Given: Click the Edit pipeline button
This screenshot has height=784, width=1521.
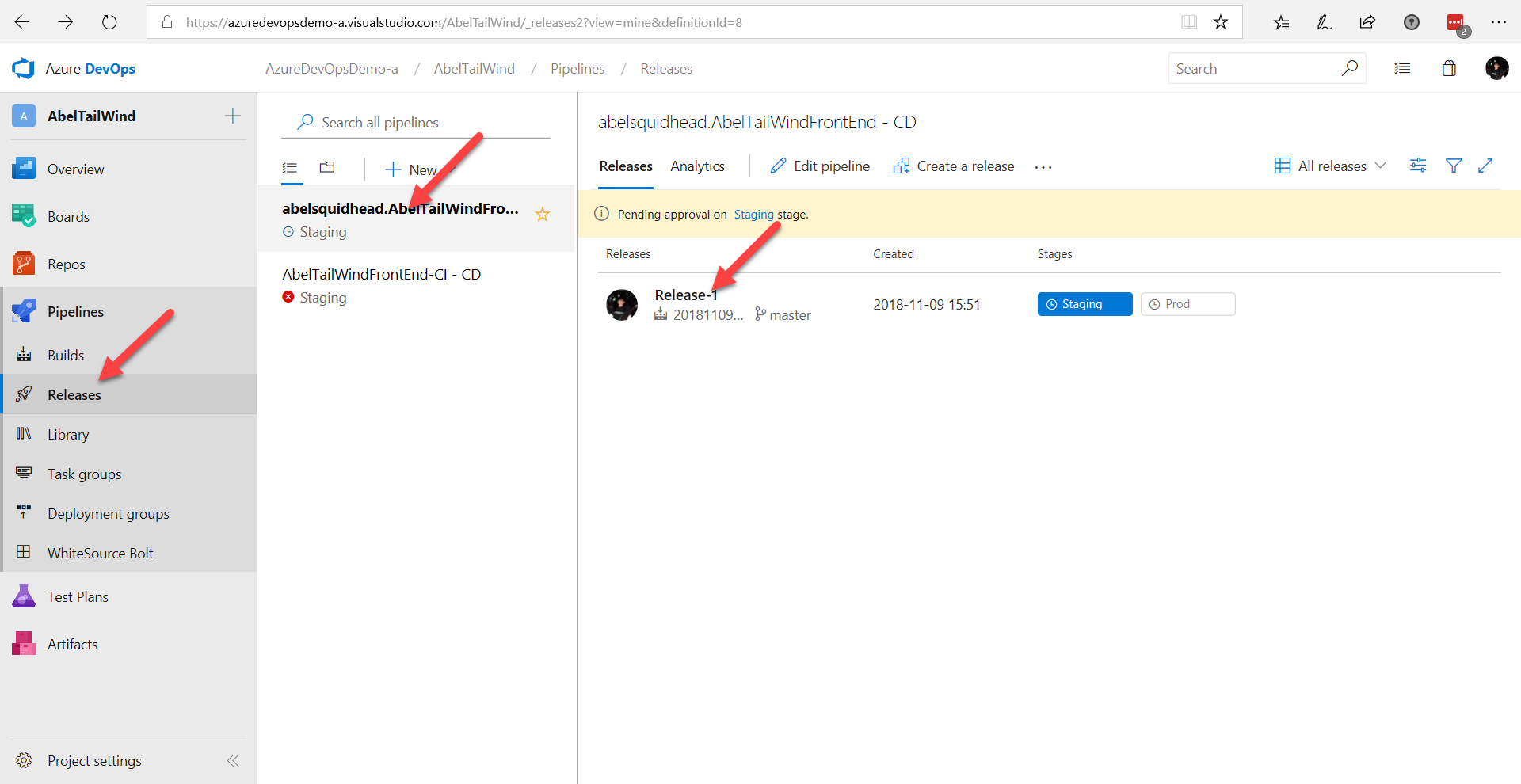Looking at the screenshot, I should [820, 166].
